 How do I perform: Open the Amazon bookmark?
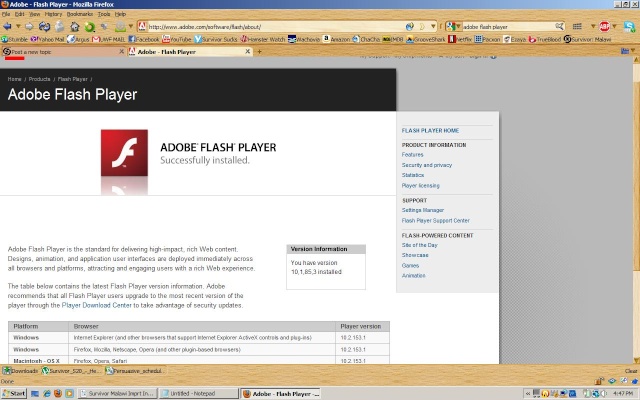tap(336, 39)
